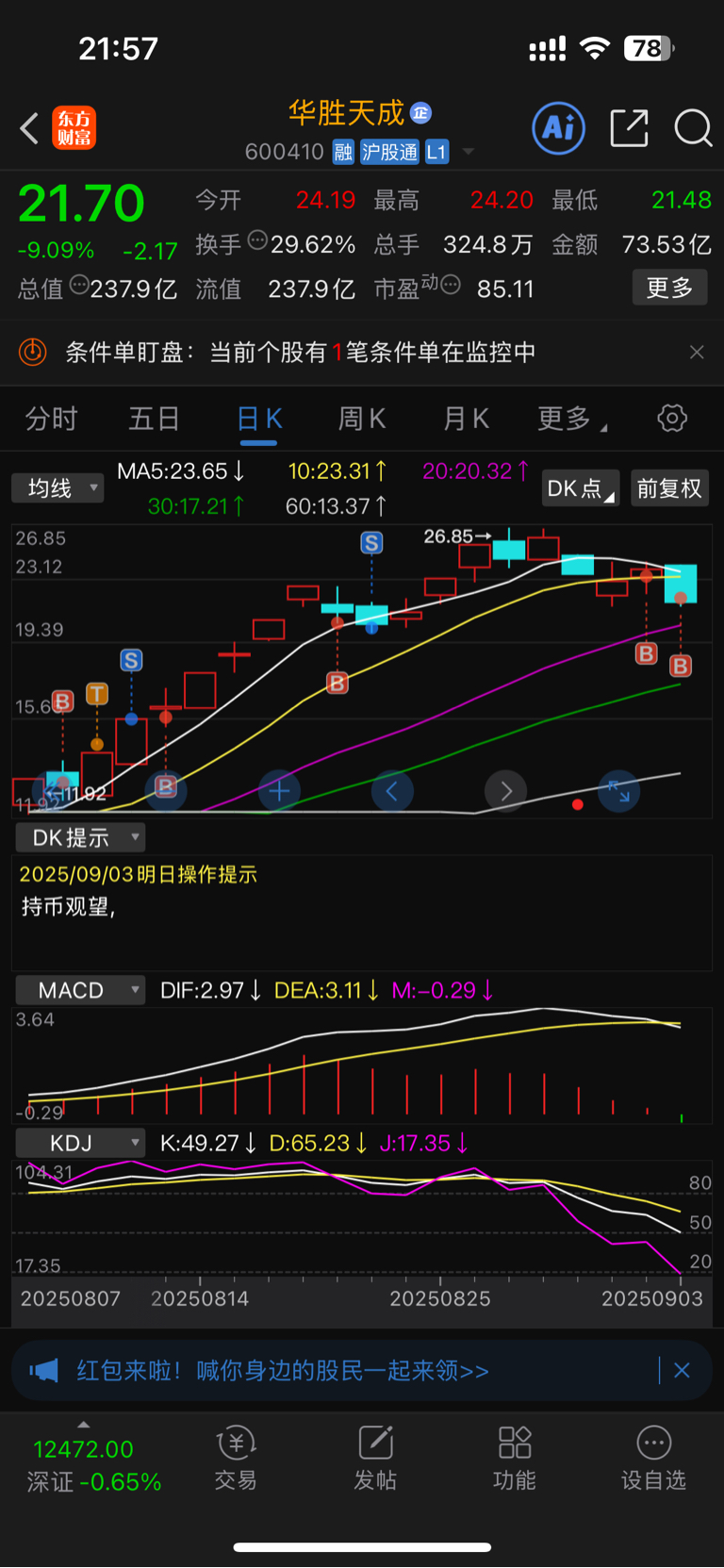The image size is (724, 1568).
Task: Tap the J:17.35 value
Action: [424, 1143]
